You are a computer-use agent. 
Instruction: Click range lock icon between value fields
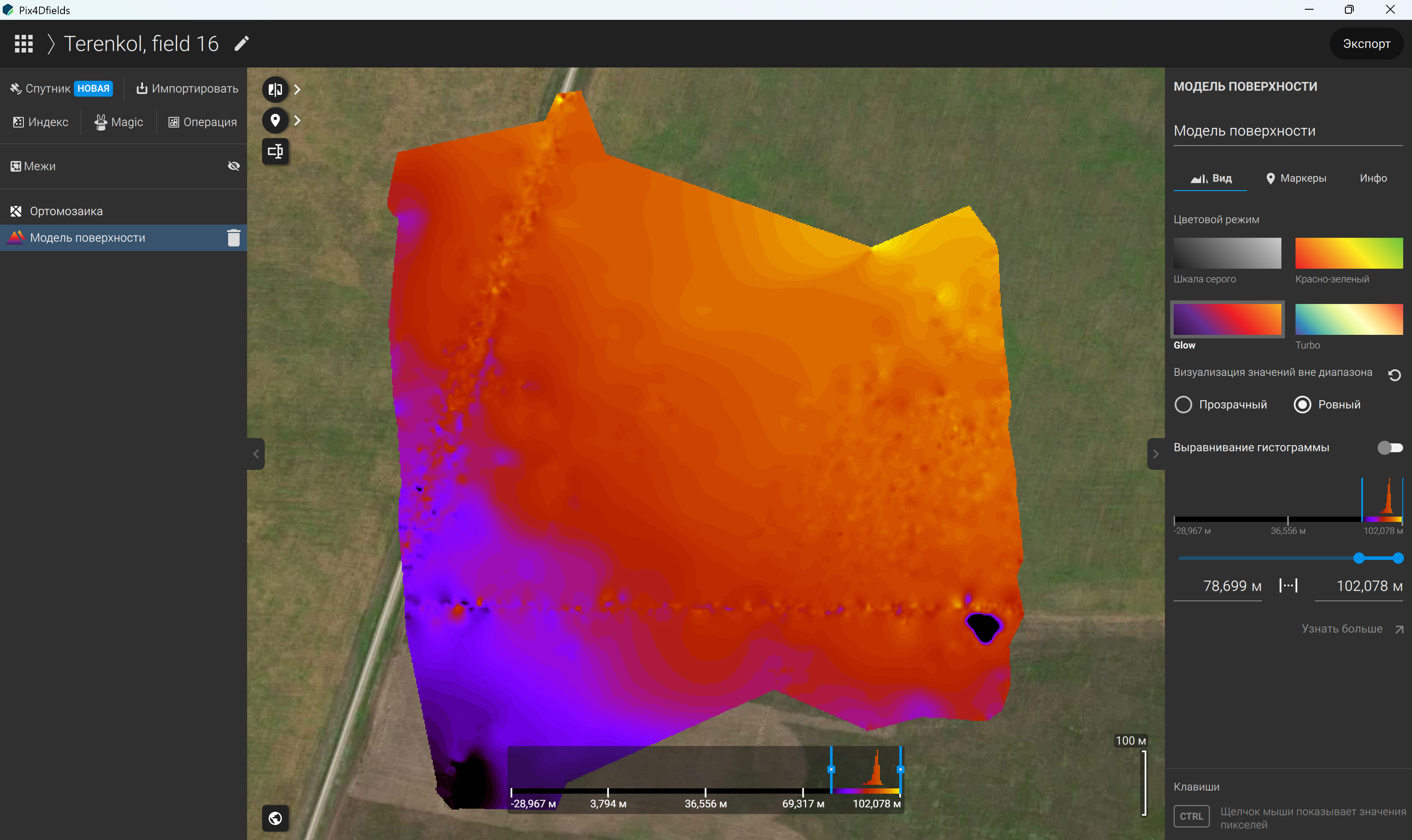coord(1288,585)
